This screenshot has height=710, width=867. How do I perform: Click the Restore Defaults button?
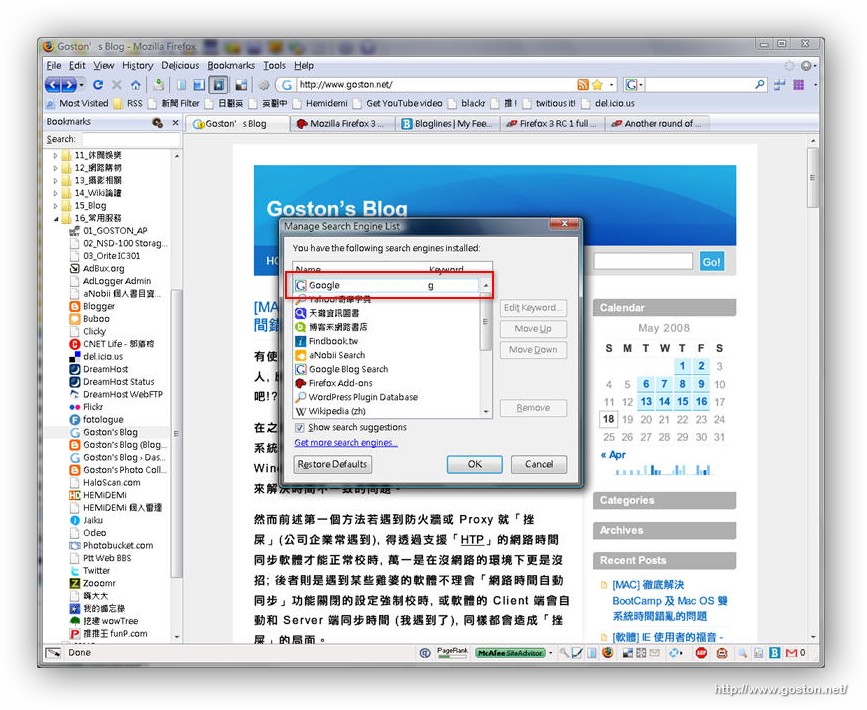click(x=332, y=464)
